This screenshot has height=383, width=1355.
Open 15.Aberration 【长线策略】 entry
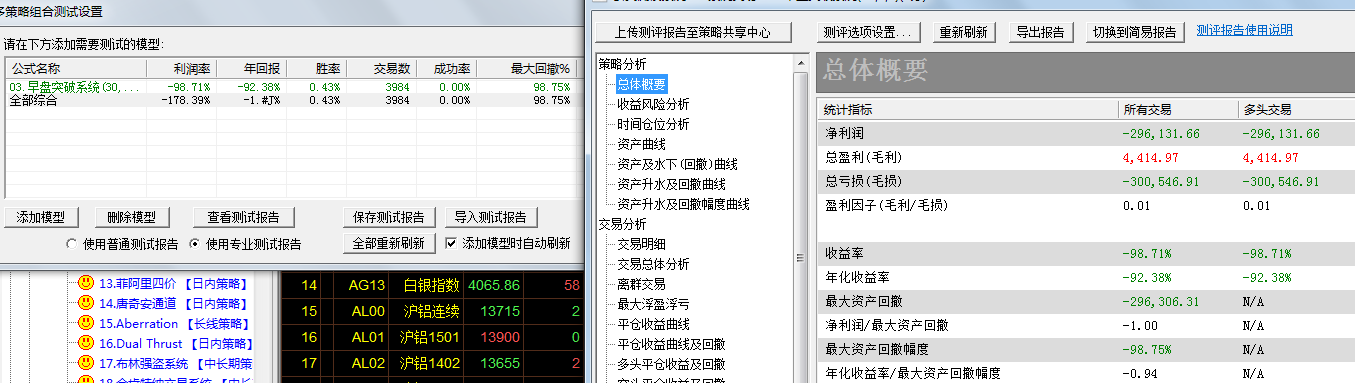coord(175,323)
